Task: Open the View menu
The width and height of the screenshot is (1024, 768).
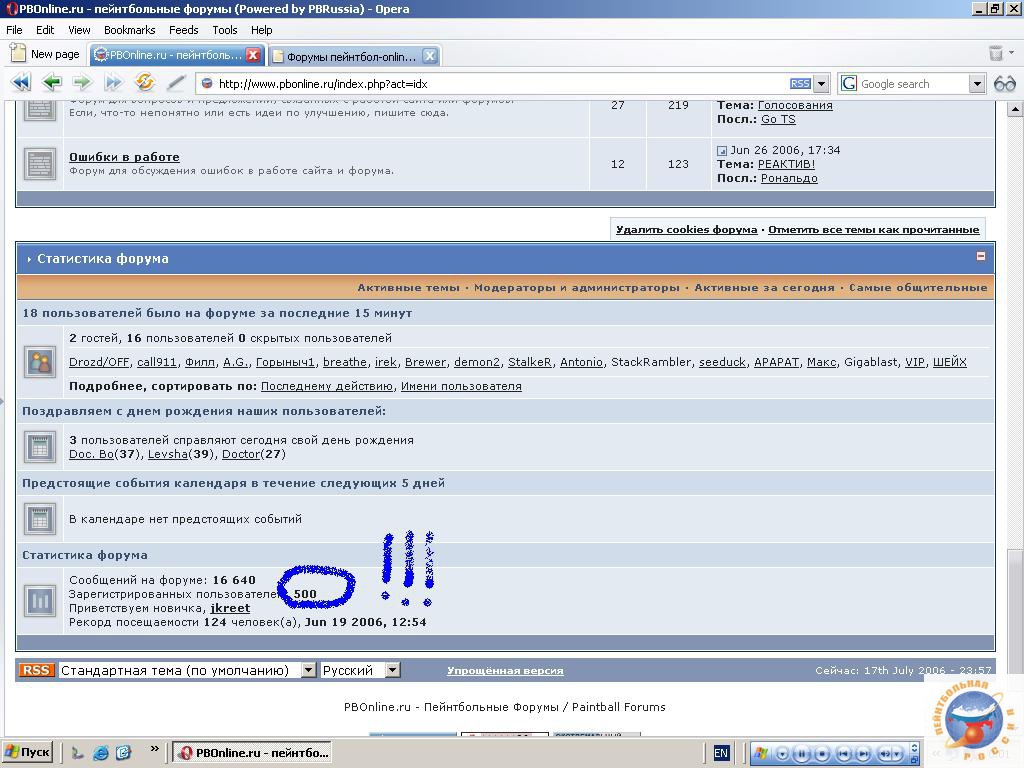Action: 79,30
